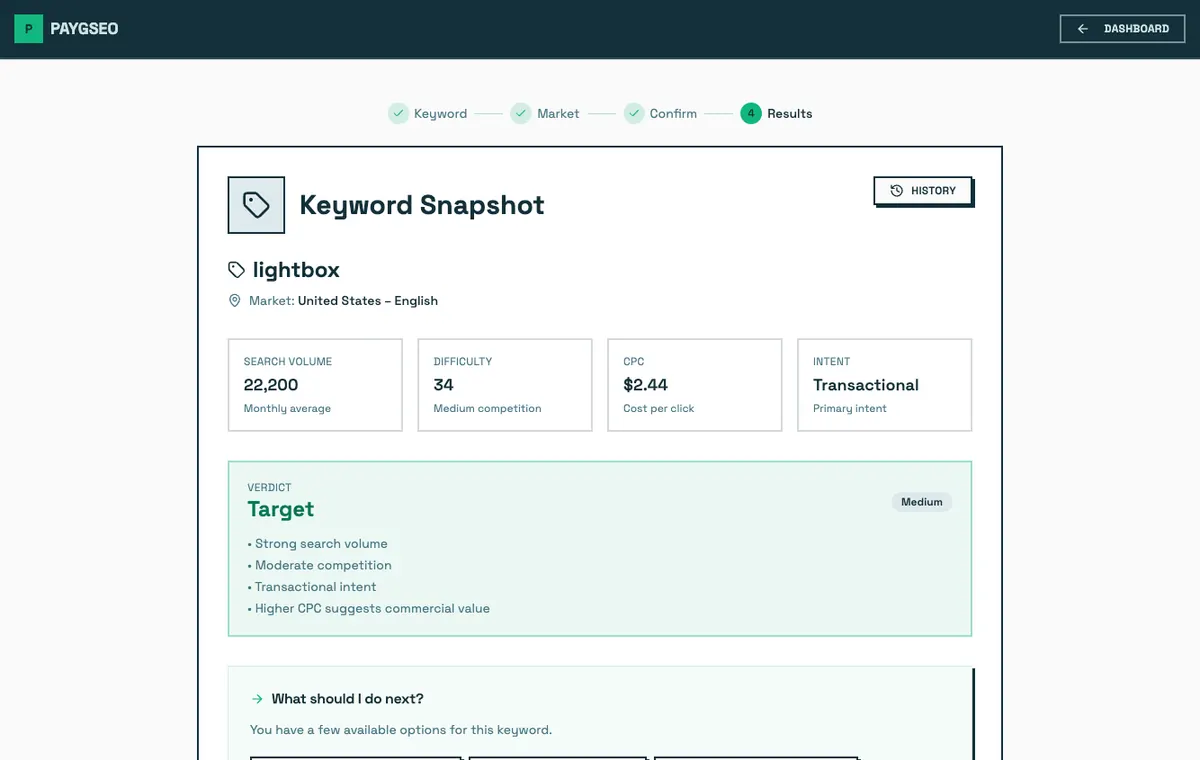Click the Transactional intent bullet
This screenshot has width=1200, height=760.
coord(312,587)
